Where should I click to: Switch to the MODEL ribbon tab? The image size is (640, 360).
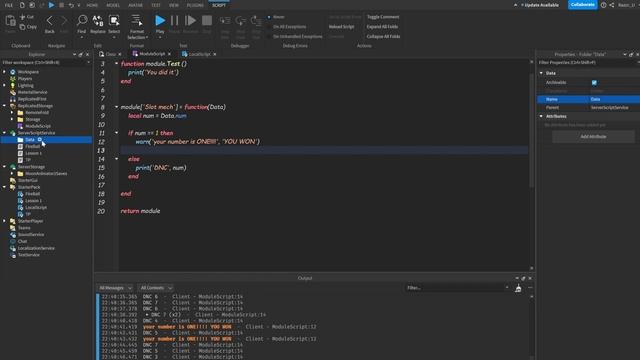coord(113,5)
